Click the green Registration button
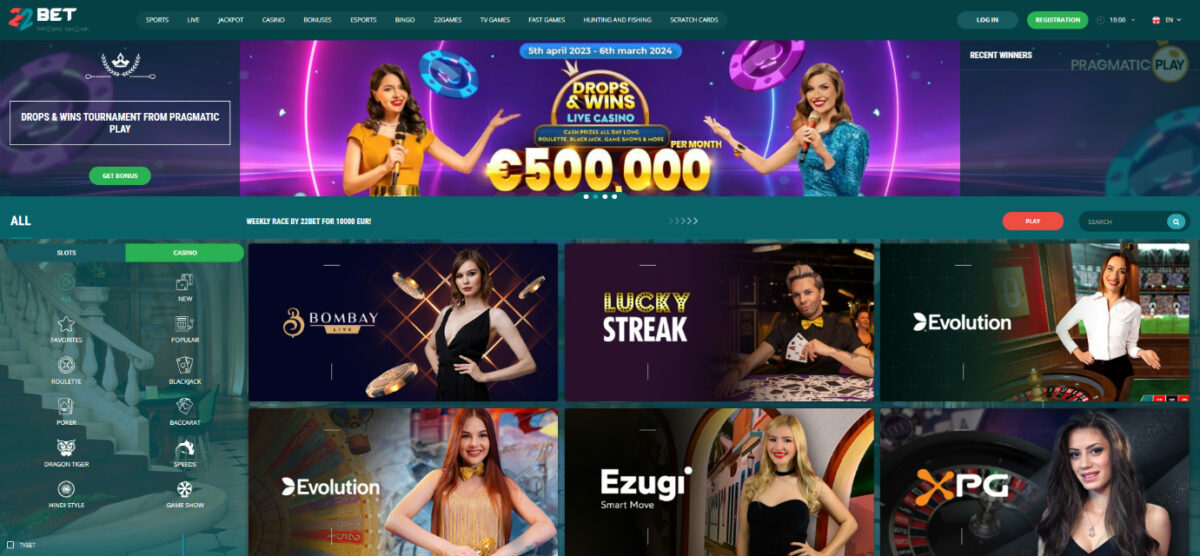The width and height of the screenshot is (1200, 556). click(x=1057, y=20)
